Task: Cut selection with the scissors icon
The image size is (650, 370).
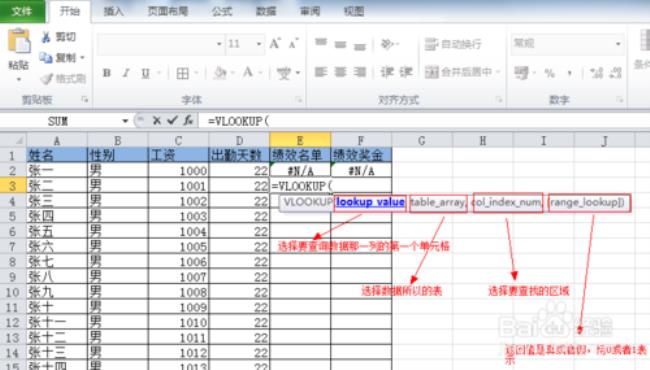Action: click(x=46, y=37)
